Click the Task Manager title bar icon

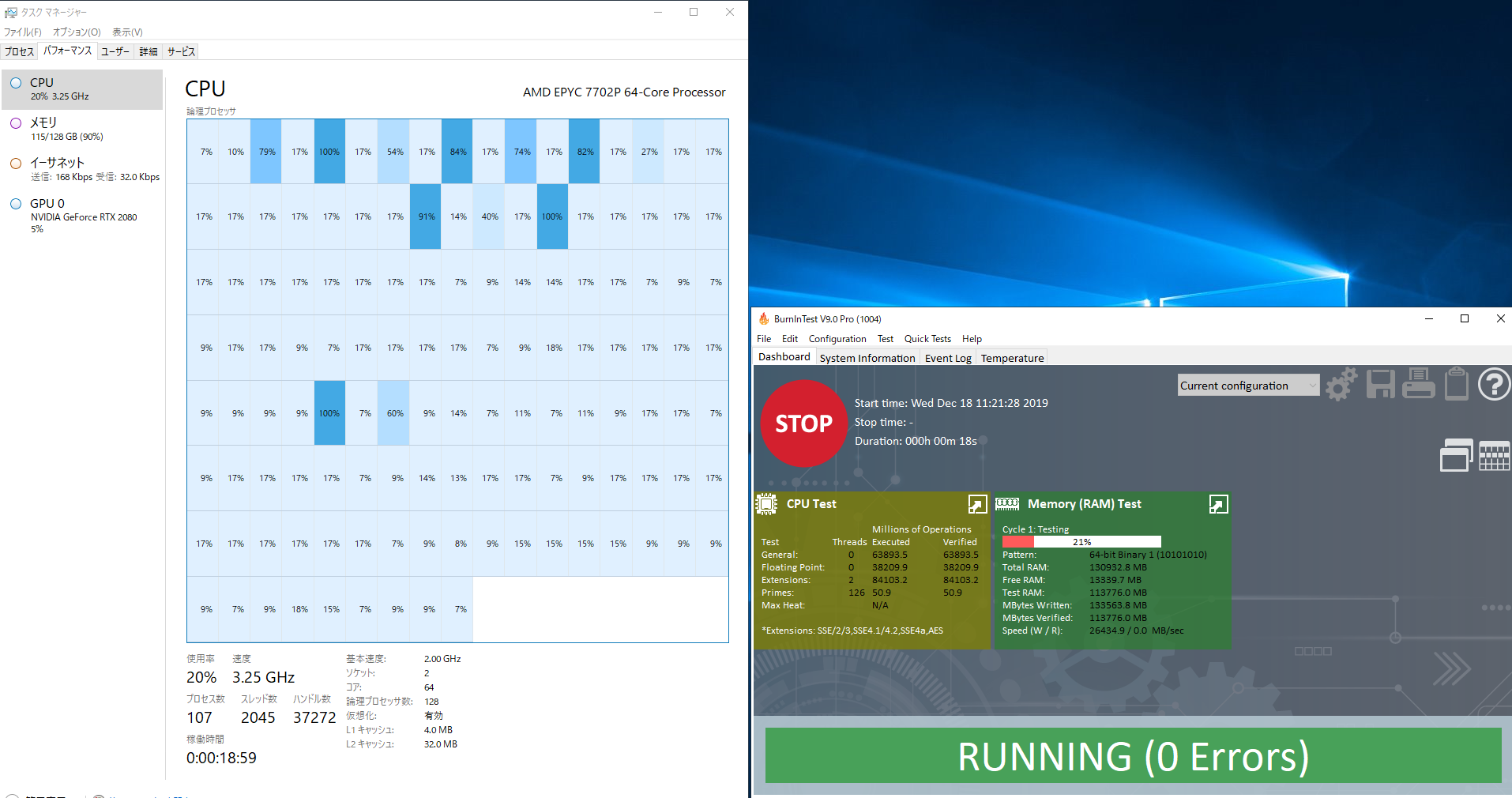(11, 12)
